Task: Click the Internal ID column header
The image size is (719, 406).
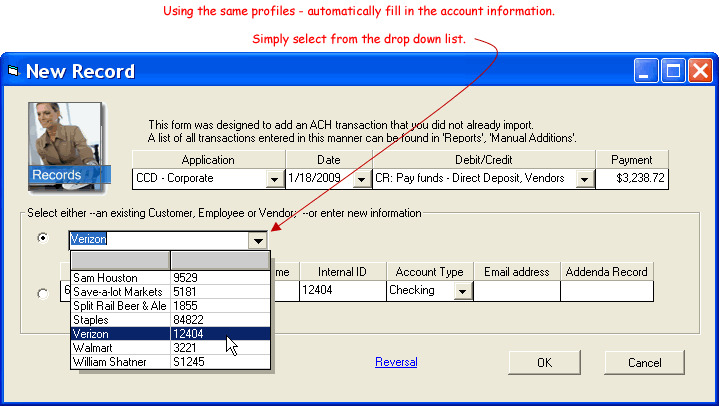Action: pos(343,272)
